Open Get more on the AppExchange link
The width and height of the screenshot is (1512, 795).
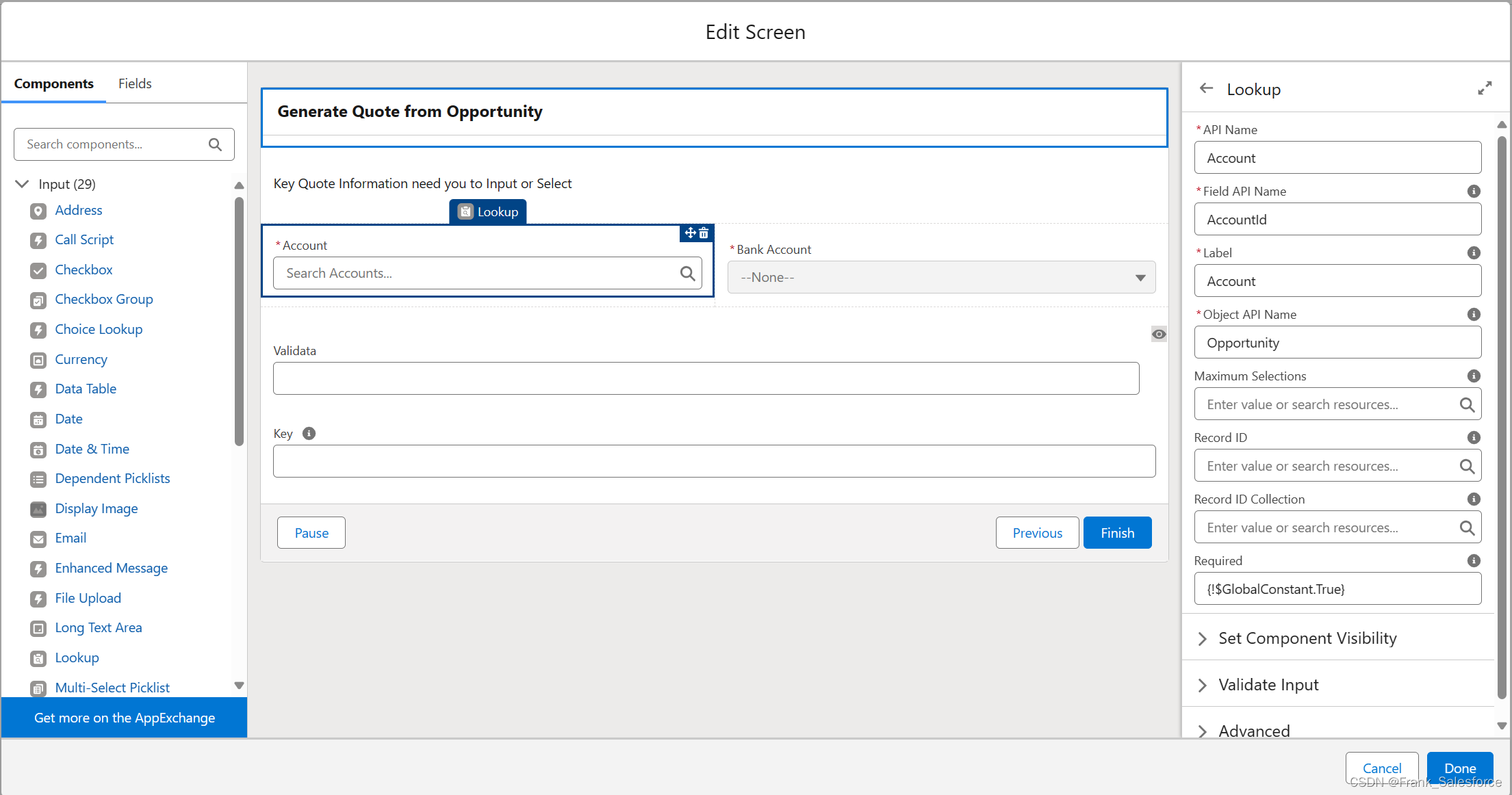click(x=125, y=718)
